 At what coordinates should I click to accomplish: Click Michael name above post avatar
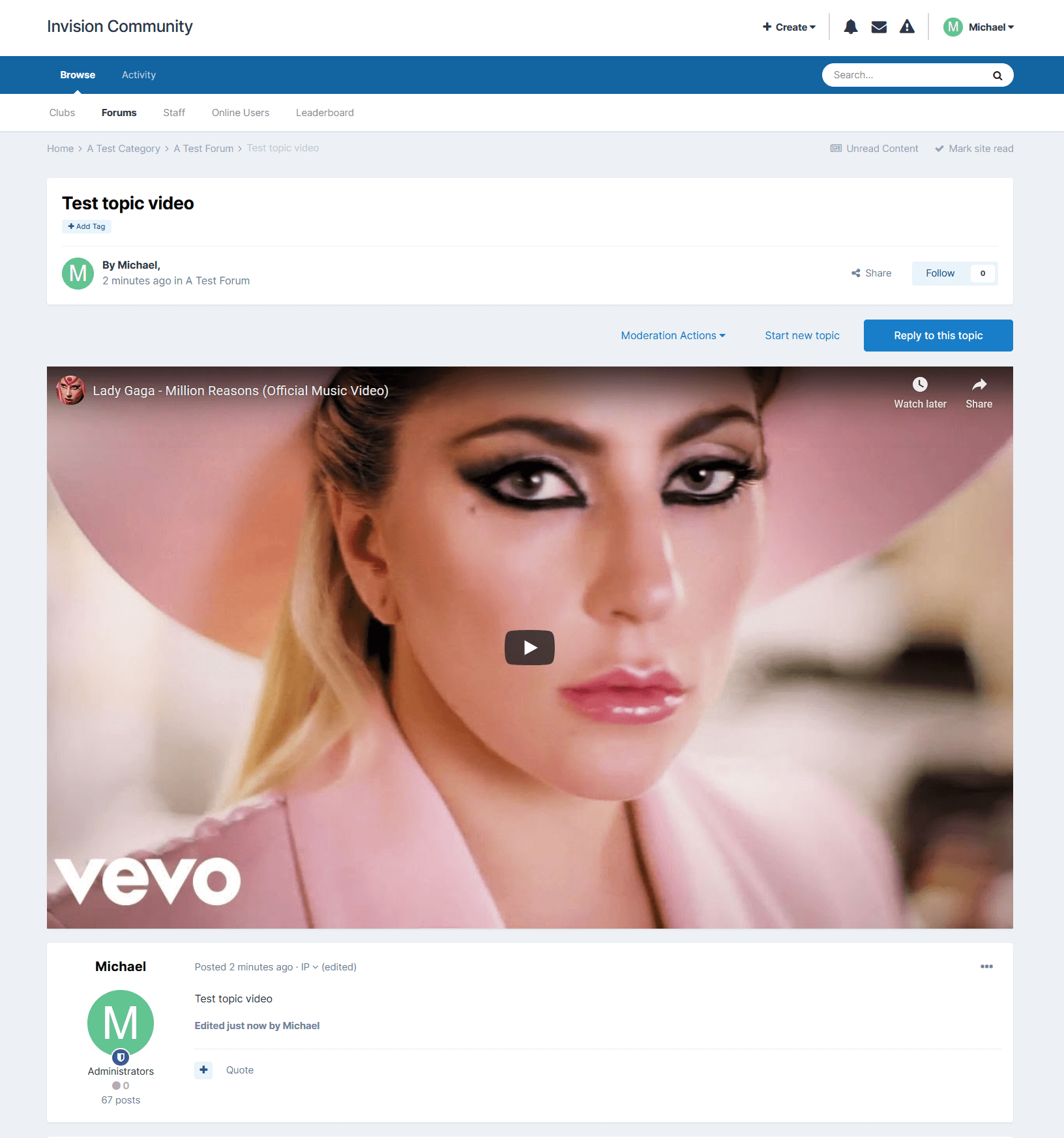(x=121, y=966)
